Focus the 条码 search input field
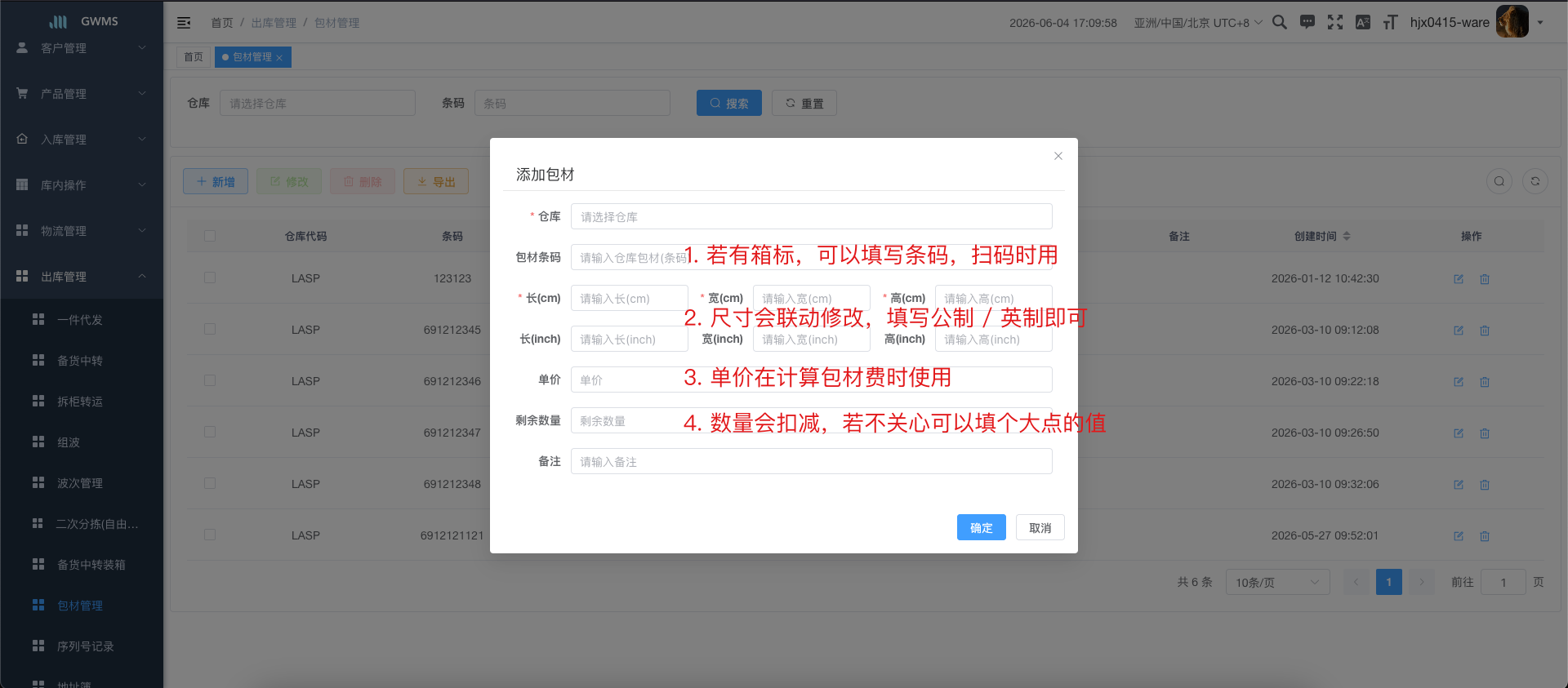The image size is (1568, 688). click(572, 103)
